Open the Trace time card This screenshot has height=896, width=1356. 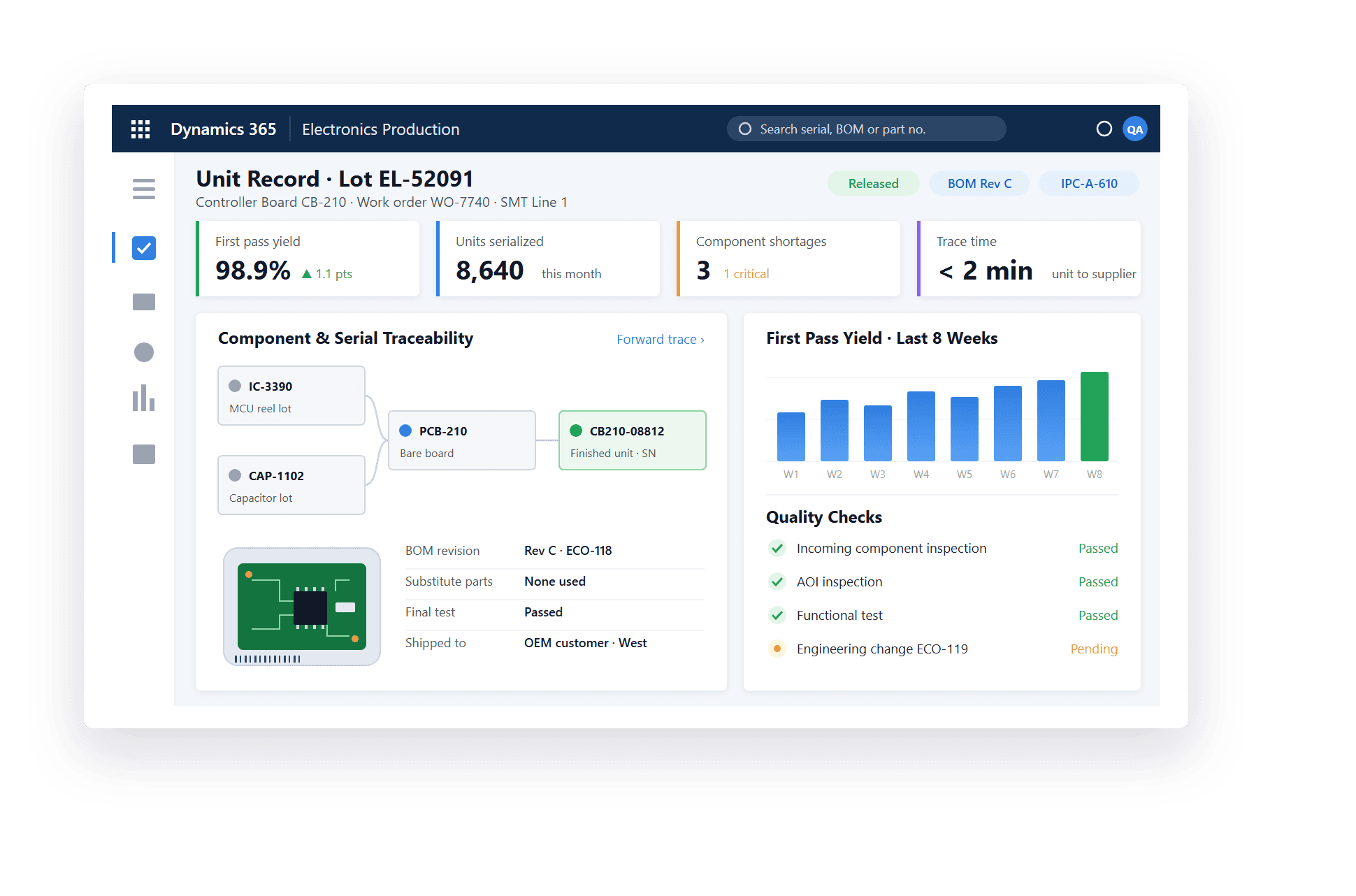pos(1029,259)
